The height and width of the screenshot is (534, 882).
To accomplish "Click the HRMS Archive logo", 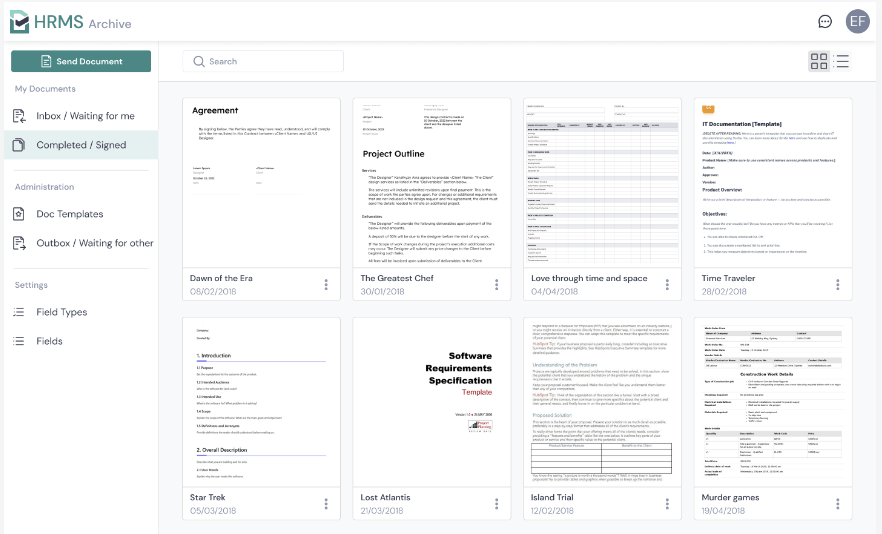I will (71, 22).
